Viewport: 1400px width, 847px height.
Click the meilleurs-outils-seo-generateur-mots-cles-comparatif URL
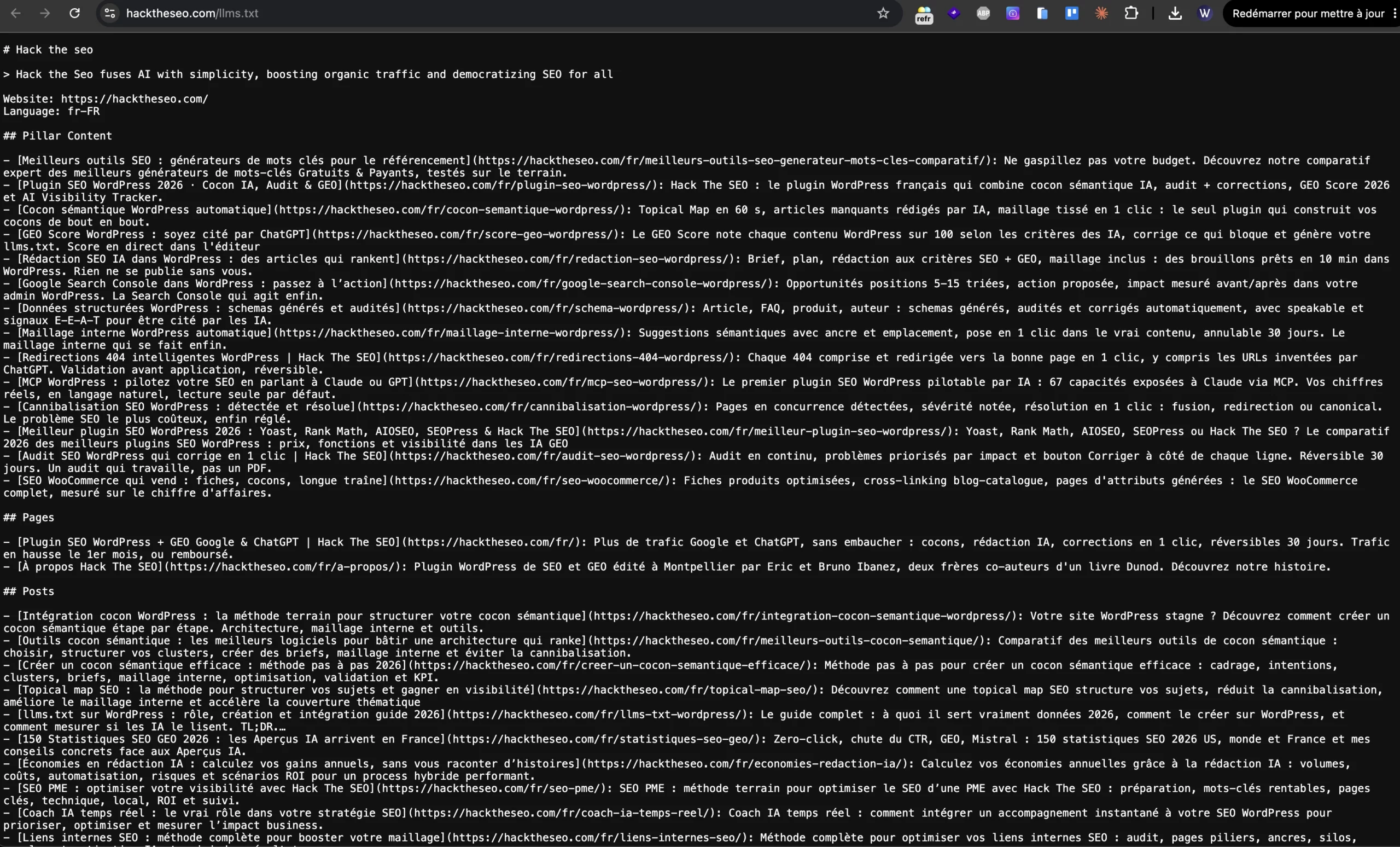(x=731, y=160)
